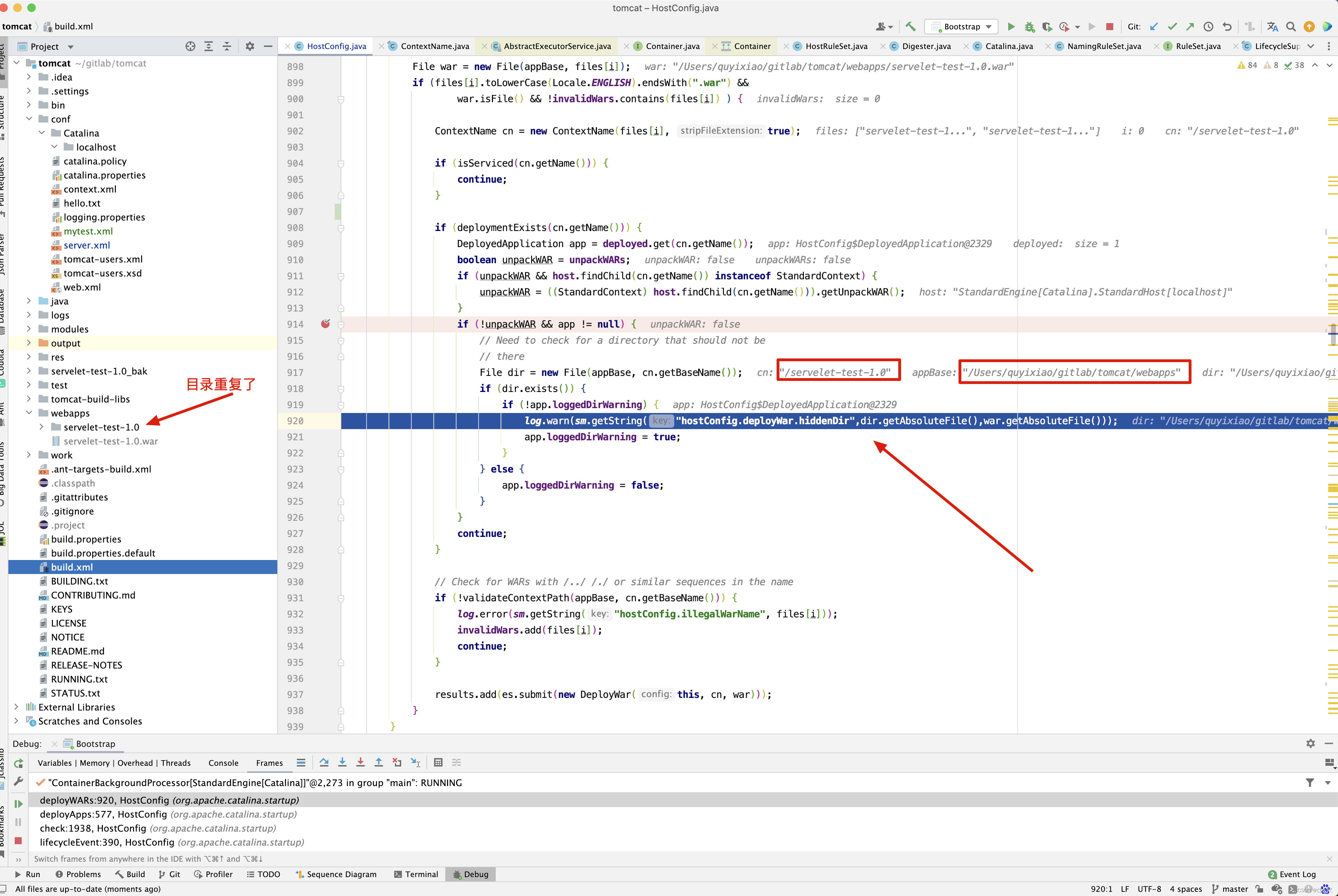The height and width of the screenshot is (896, 1338).
Task: Expand External Libraries node
Action: pos(16,707)
